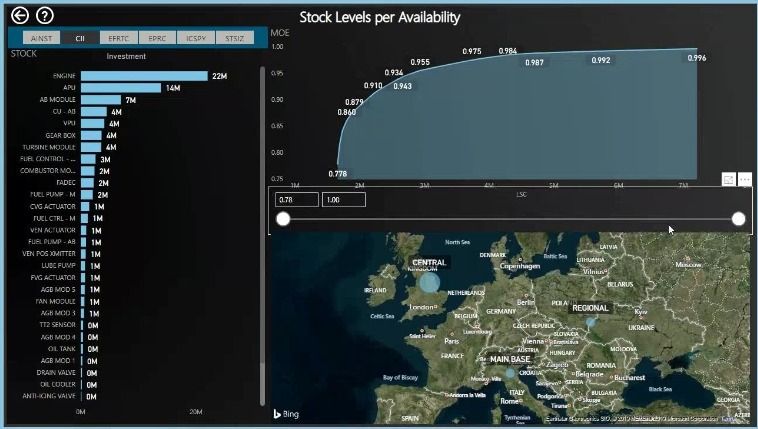Go back using the back arrow icon
This screenshot has height=429, width=758.
point(20,15)
